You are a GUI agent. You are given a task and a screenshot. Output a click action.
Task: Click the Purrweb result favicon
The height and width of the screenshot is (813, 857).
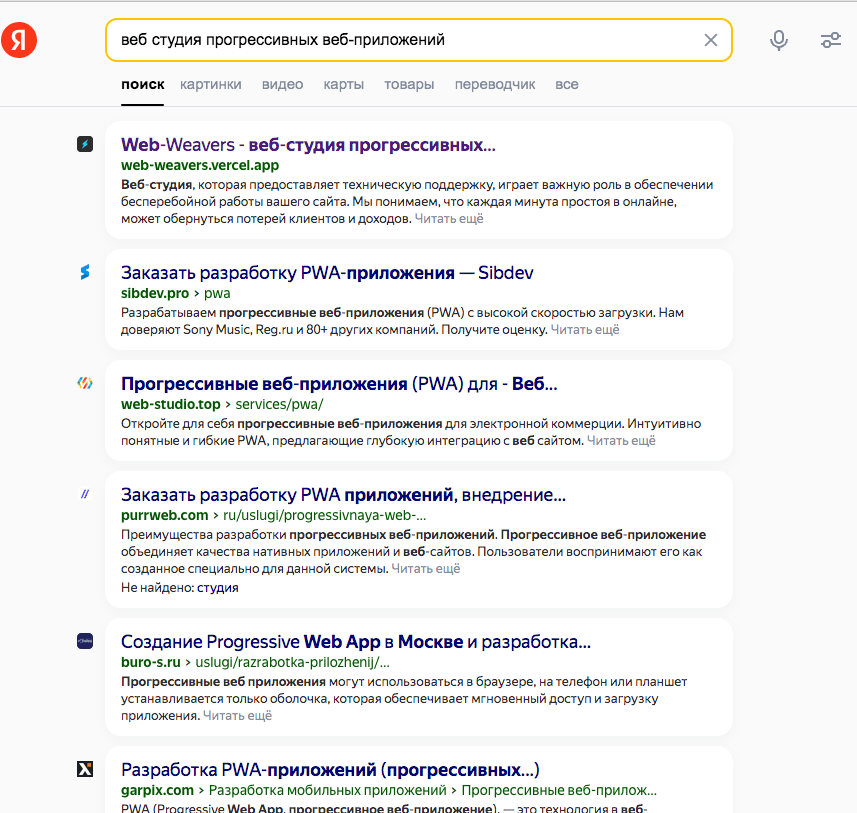pos(85,494)
